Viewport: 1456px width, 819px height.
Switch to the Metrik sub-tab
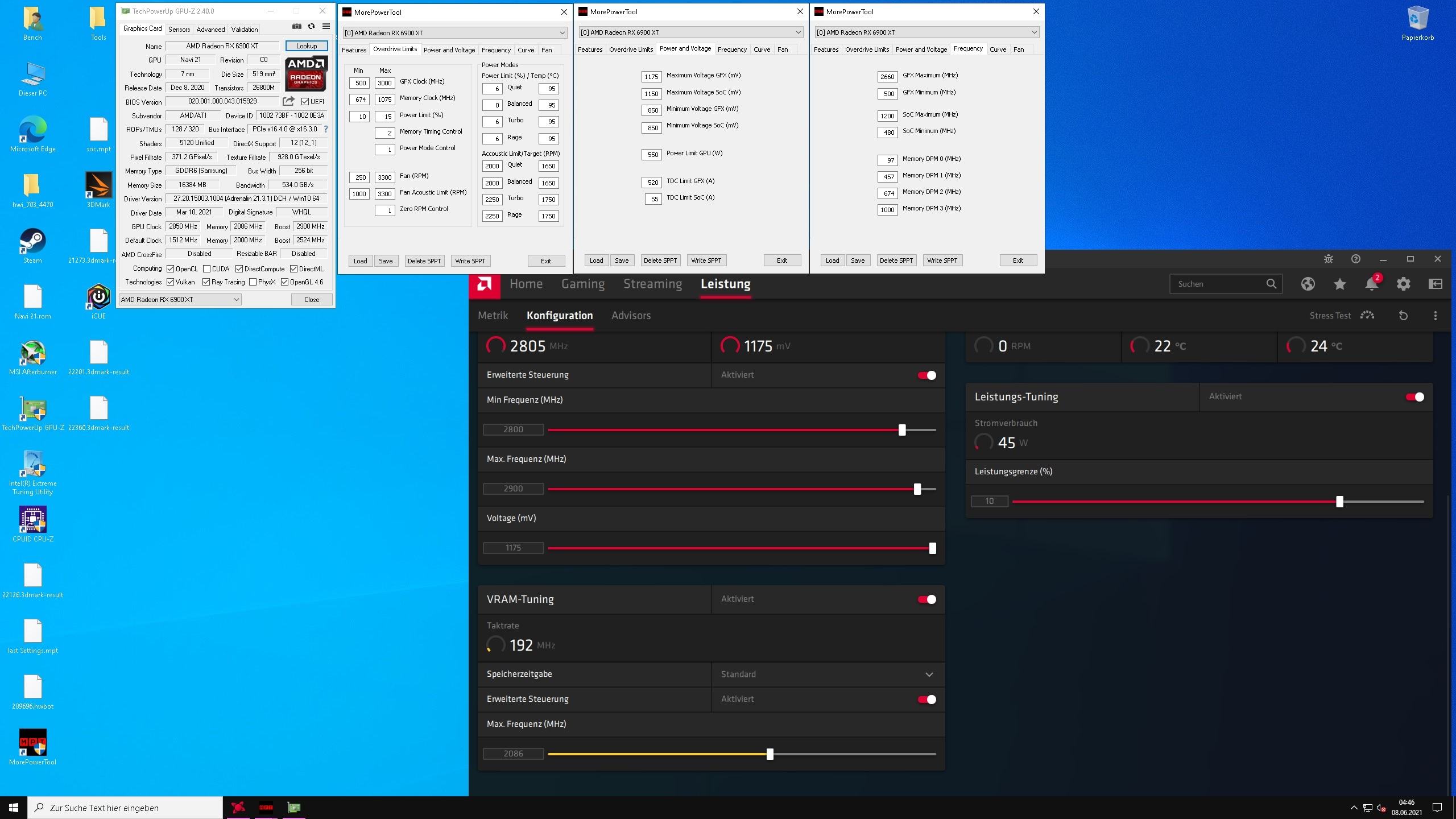(x=493, y=316)
